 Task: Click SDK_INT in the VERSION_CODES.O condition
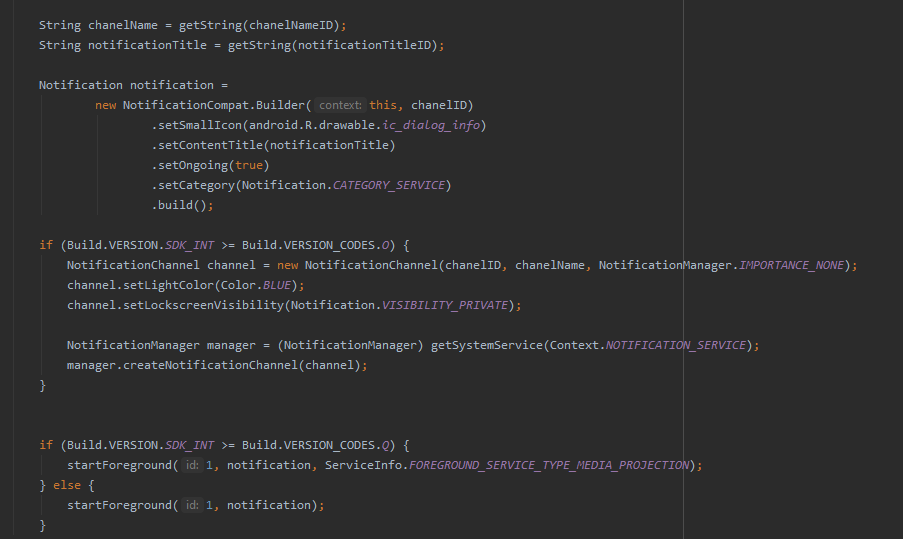pos(189,245)
